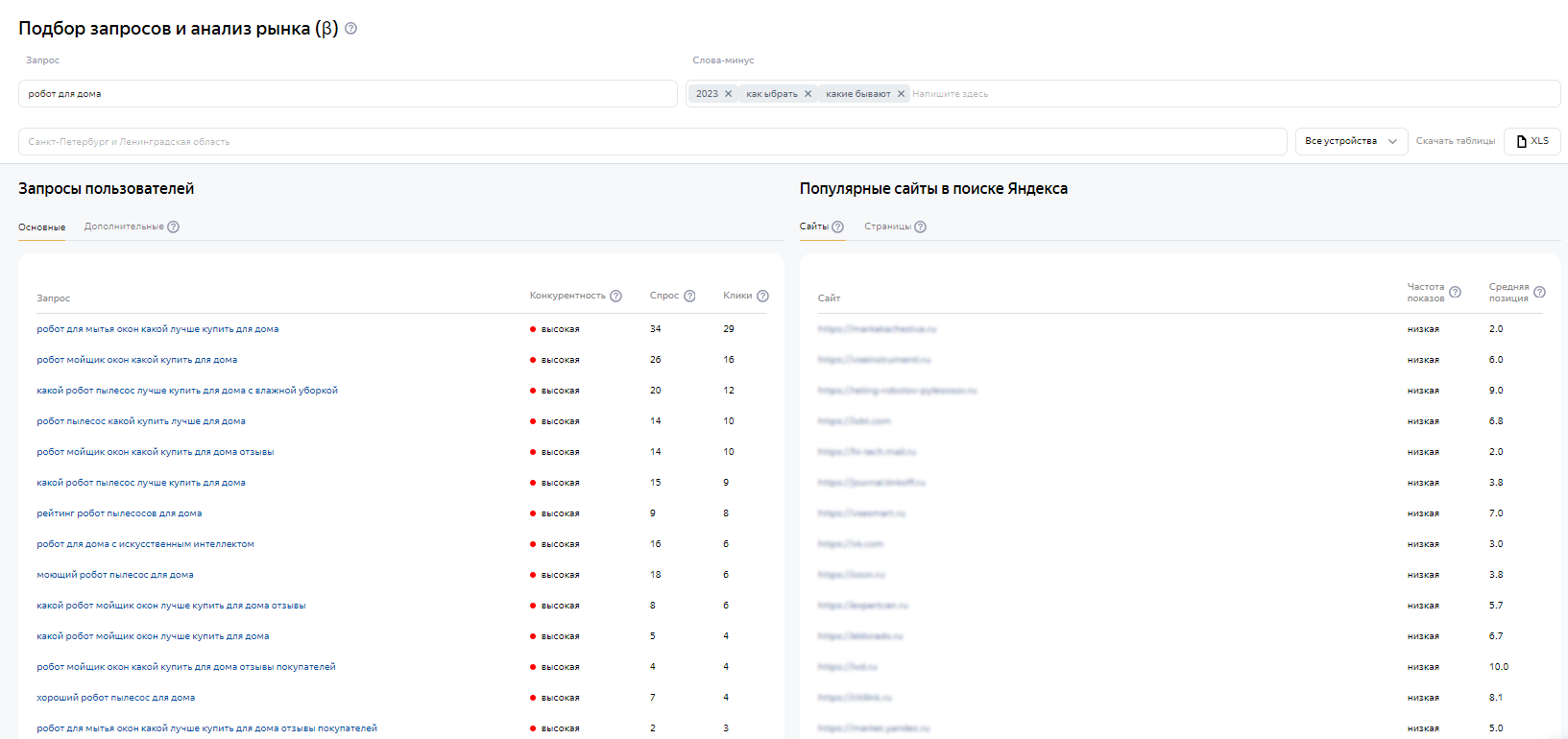Screen dimensions: 1568x739
Task: Open query "робот мойщик окон какой купить для дома"
Action: tap(137, 360)
